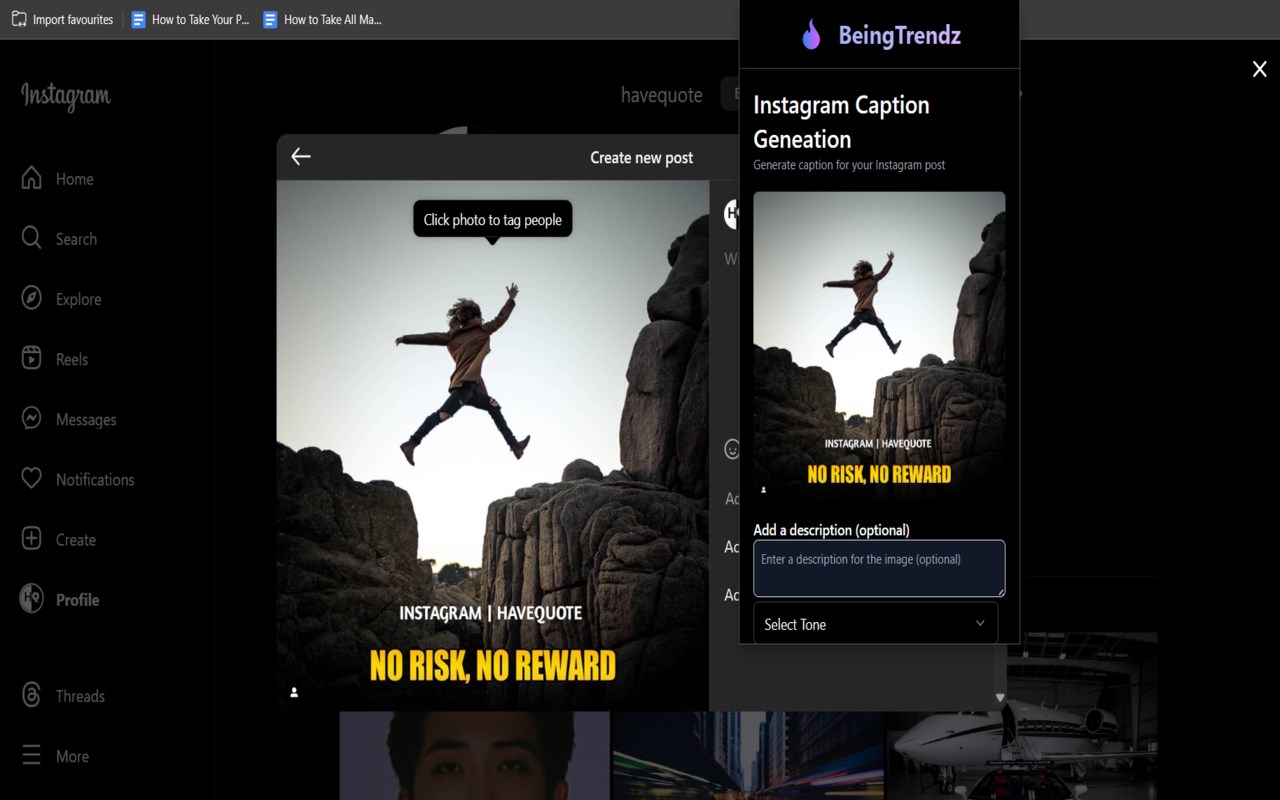Open the Messages messenger icon
This screenshot has height=800, width=1280.
click(x=32, y=418)
